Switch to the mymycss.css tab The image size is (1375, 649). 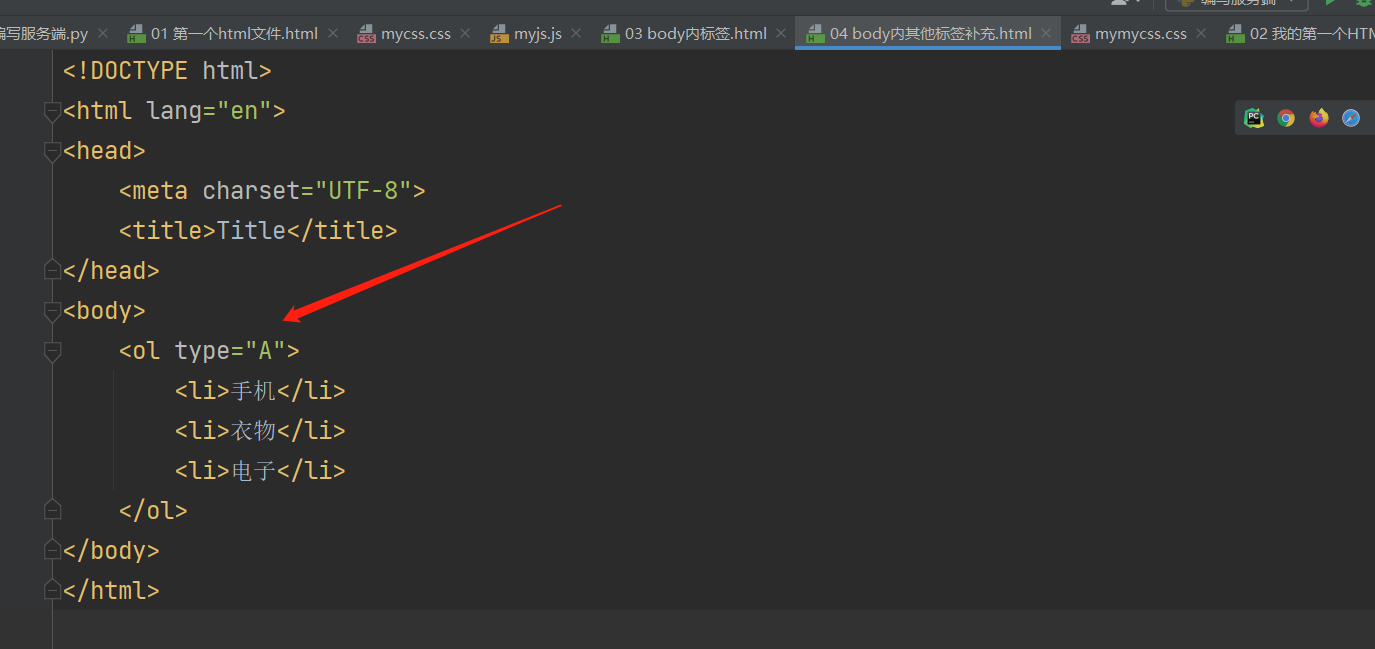pos(1141,34)
